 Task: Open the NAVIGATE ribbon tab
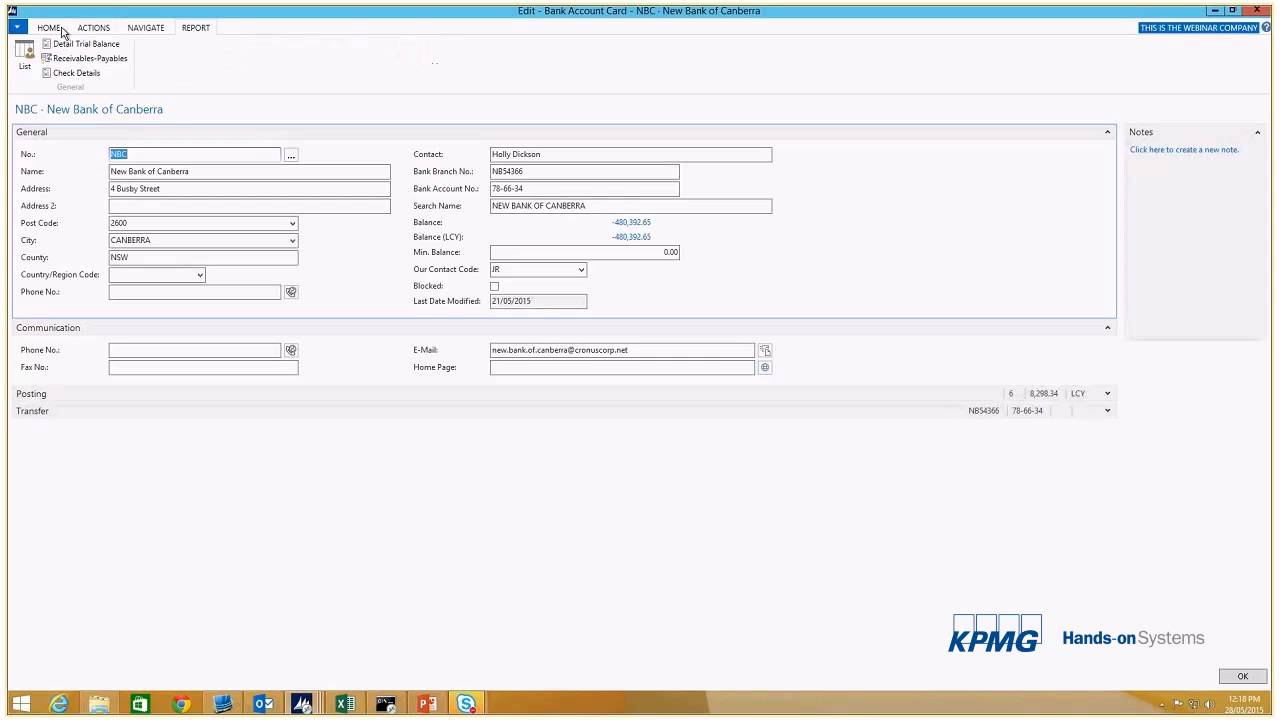click(146, 28)
